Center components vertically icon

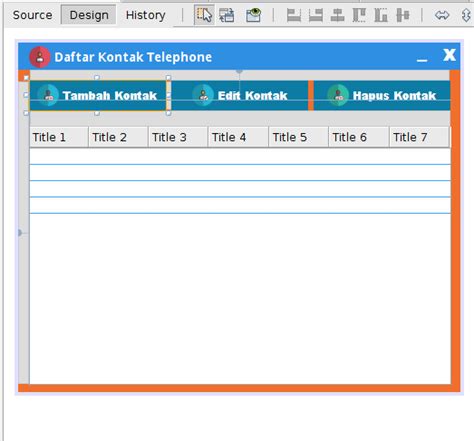[403, 15]
